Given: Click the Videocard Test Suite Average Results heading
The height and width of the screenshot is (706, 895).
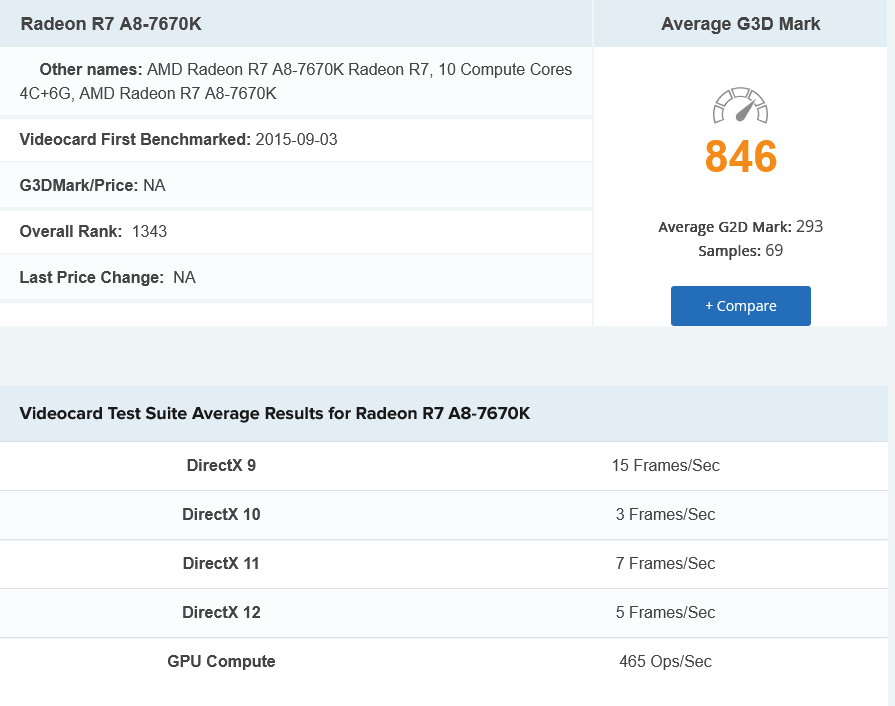Looking at the screenshot, I should tap(275, 413).
